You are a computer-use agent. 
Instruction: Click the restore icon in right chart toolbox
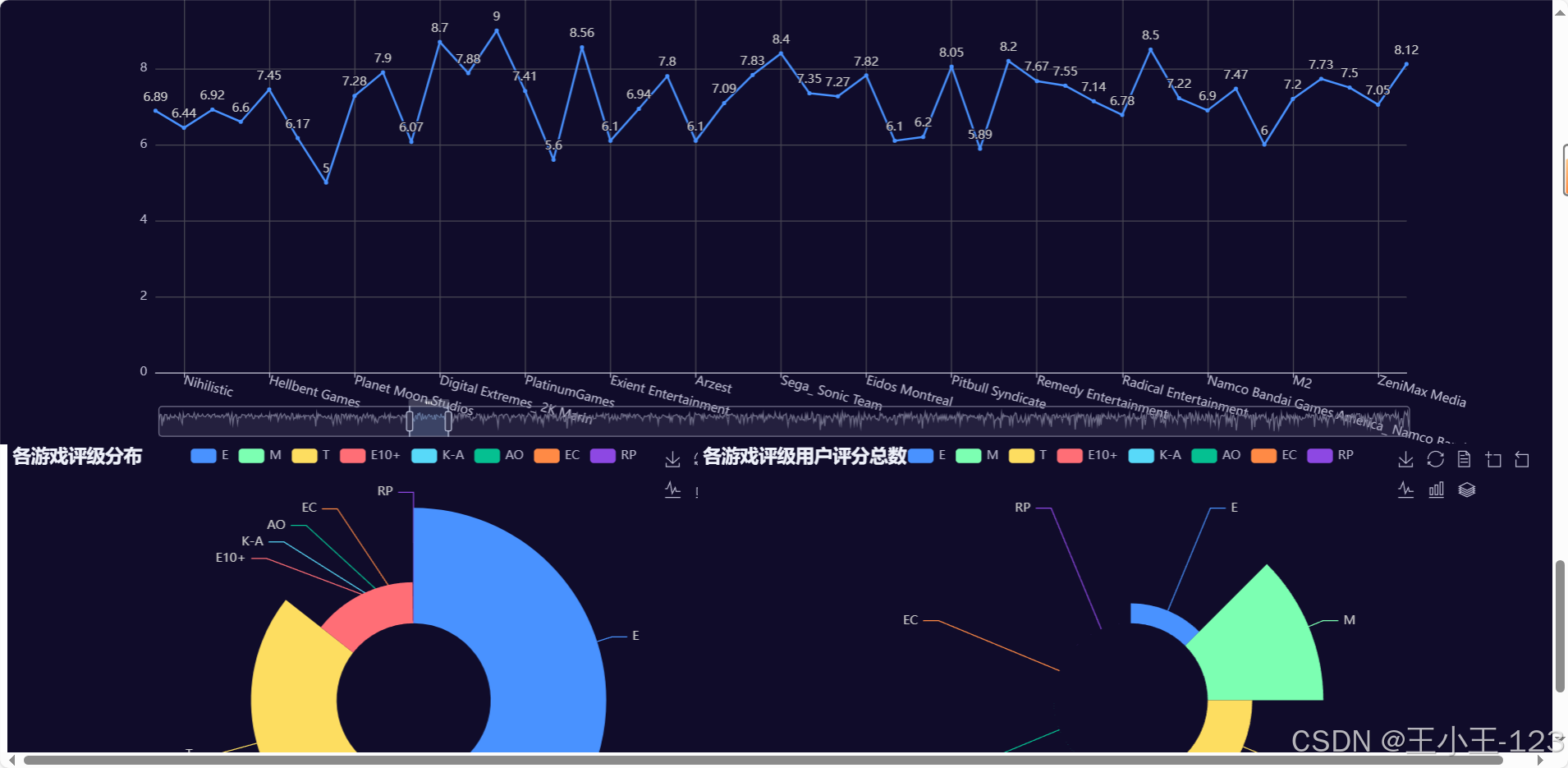coord(1435,459)
